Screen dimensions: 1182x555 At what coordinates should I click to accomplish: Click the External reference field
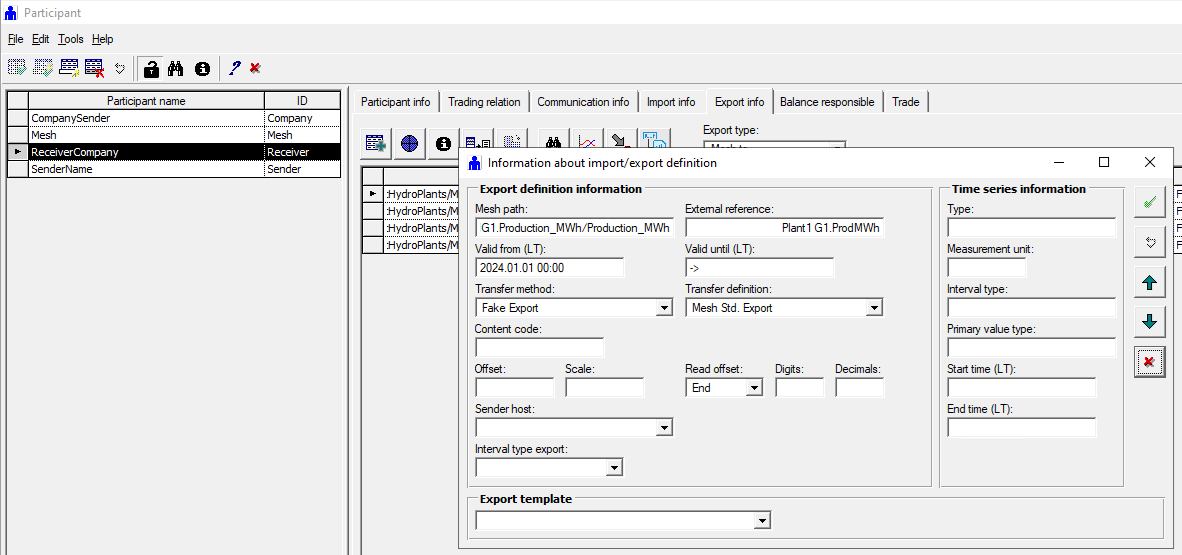click(x=785, y=228)
